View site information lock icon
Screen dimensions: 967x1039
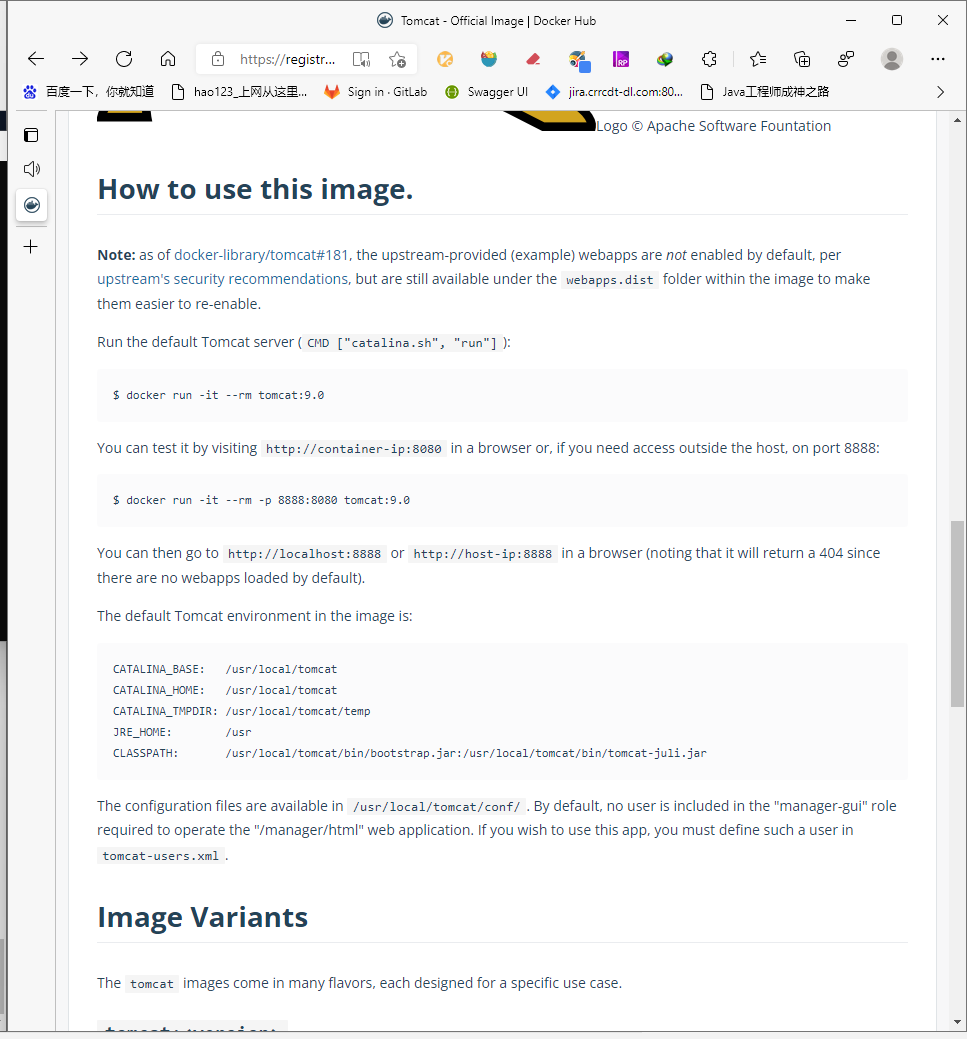[x=217, y=59]
